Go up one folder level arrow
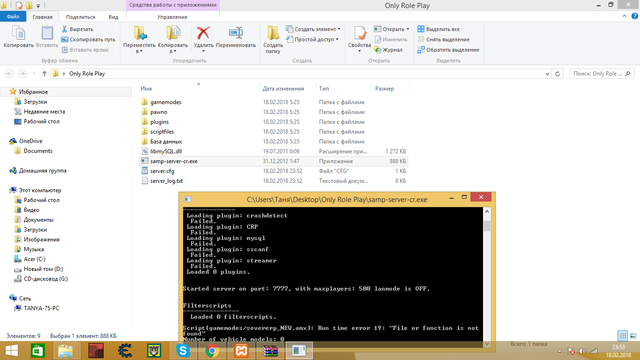This screenshot has width=640, height=360. click(44, 73)
